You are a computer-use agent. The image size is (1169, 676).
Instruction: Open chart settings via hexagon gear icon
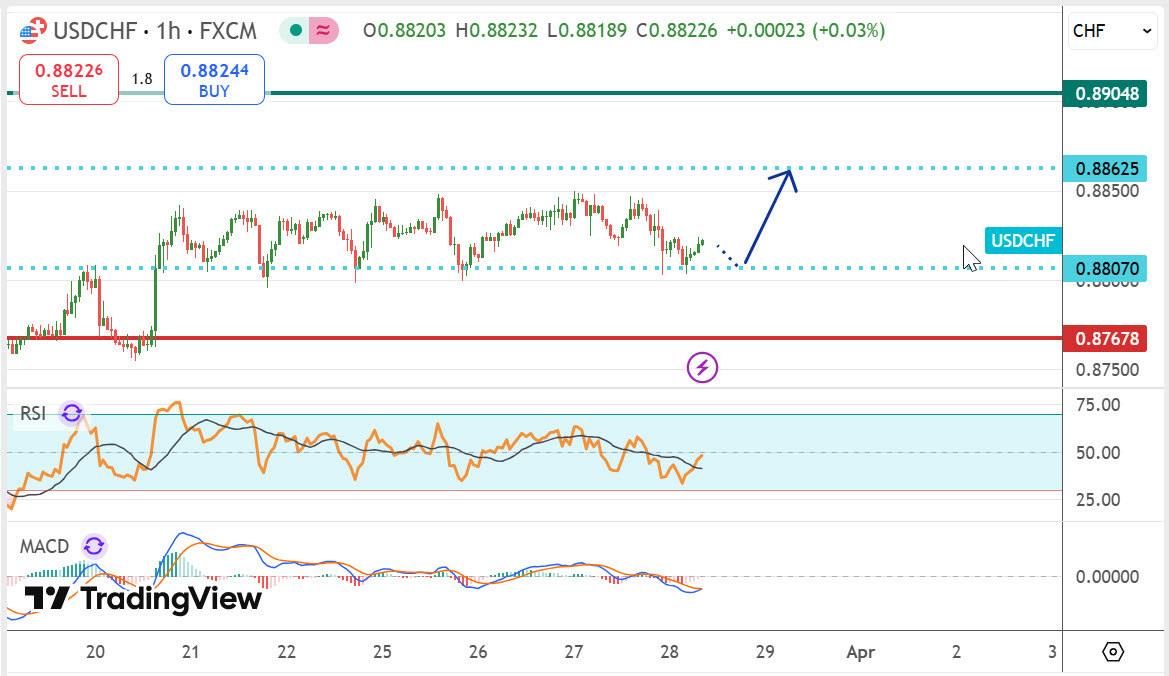1113,652
